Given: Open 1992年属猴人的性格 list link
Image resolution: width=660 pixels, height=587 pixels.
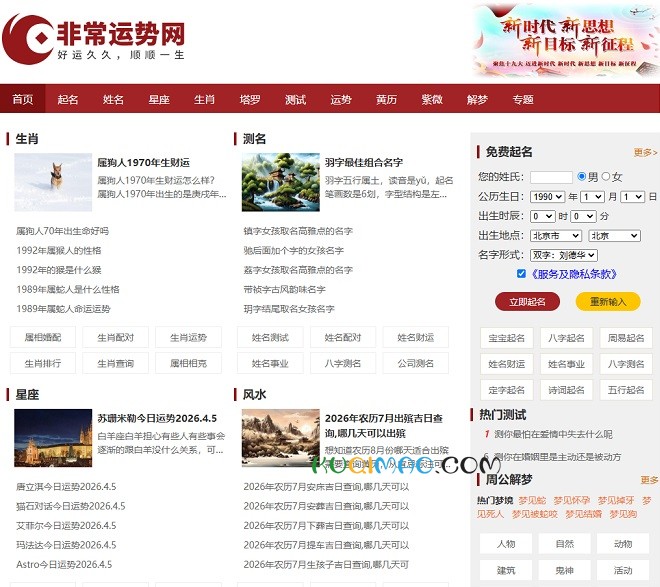Looking at the screenshot, I should (59, 250).
